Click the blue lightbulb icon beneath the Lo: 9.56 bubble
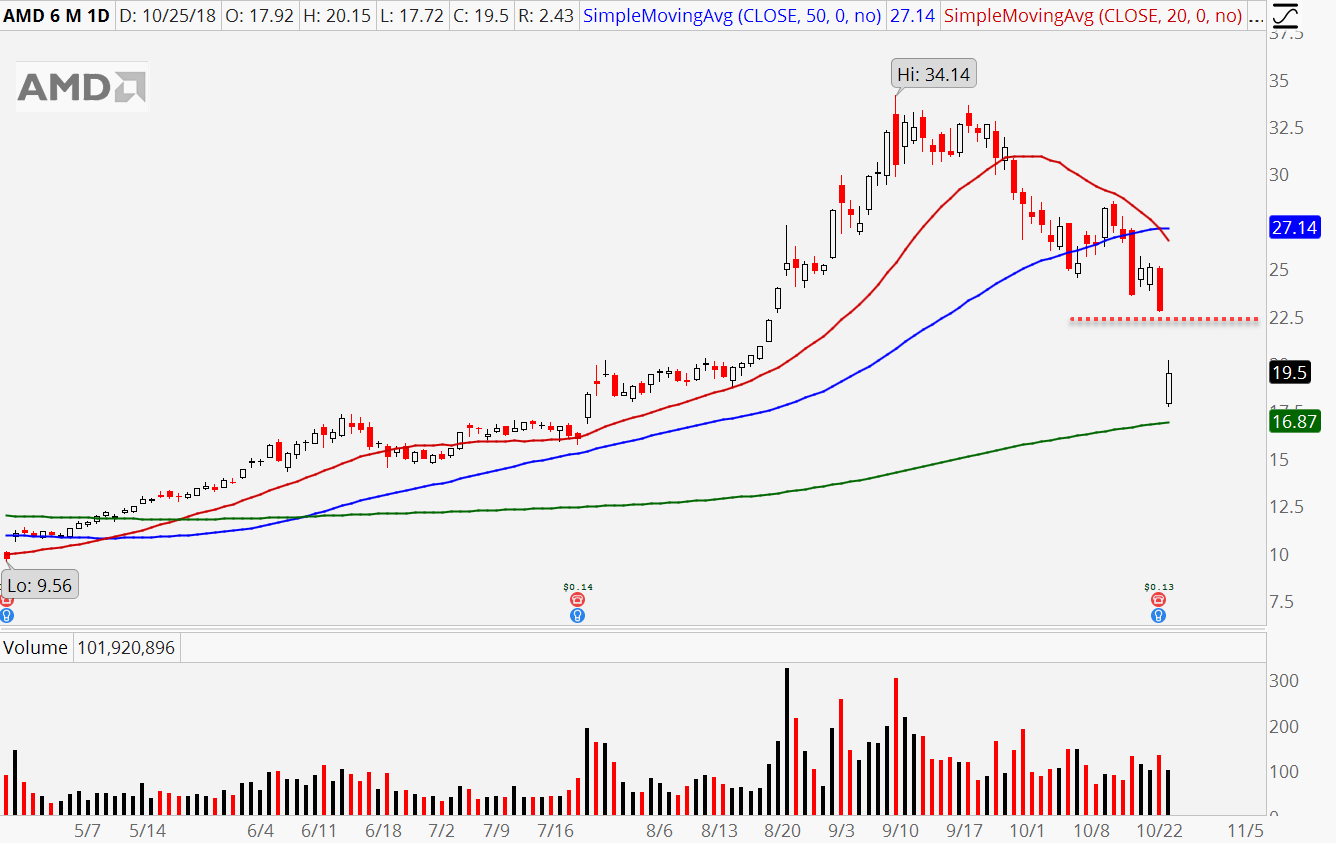1336x843 pixels. [x=7, y=615]
